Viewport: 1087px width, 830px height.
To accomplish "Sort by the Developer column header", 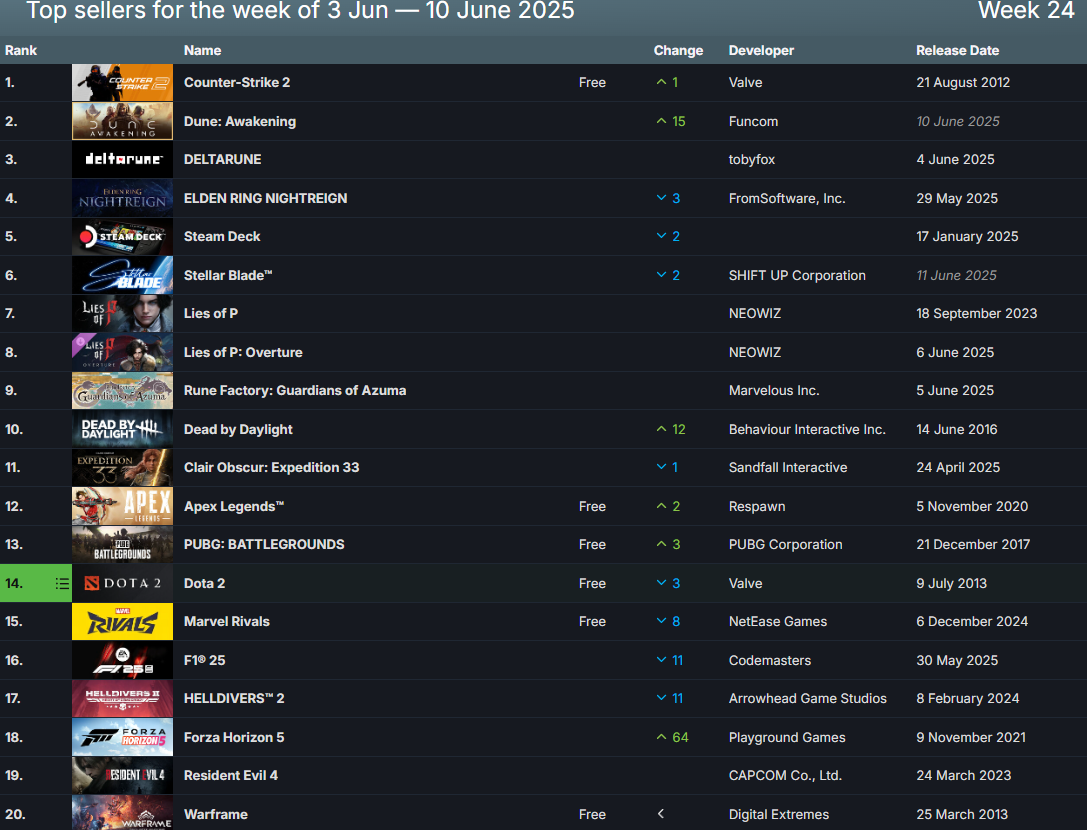I will tap(761, 51).
